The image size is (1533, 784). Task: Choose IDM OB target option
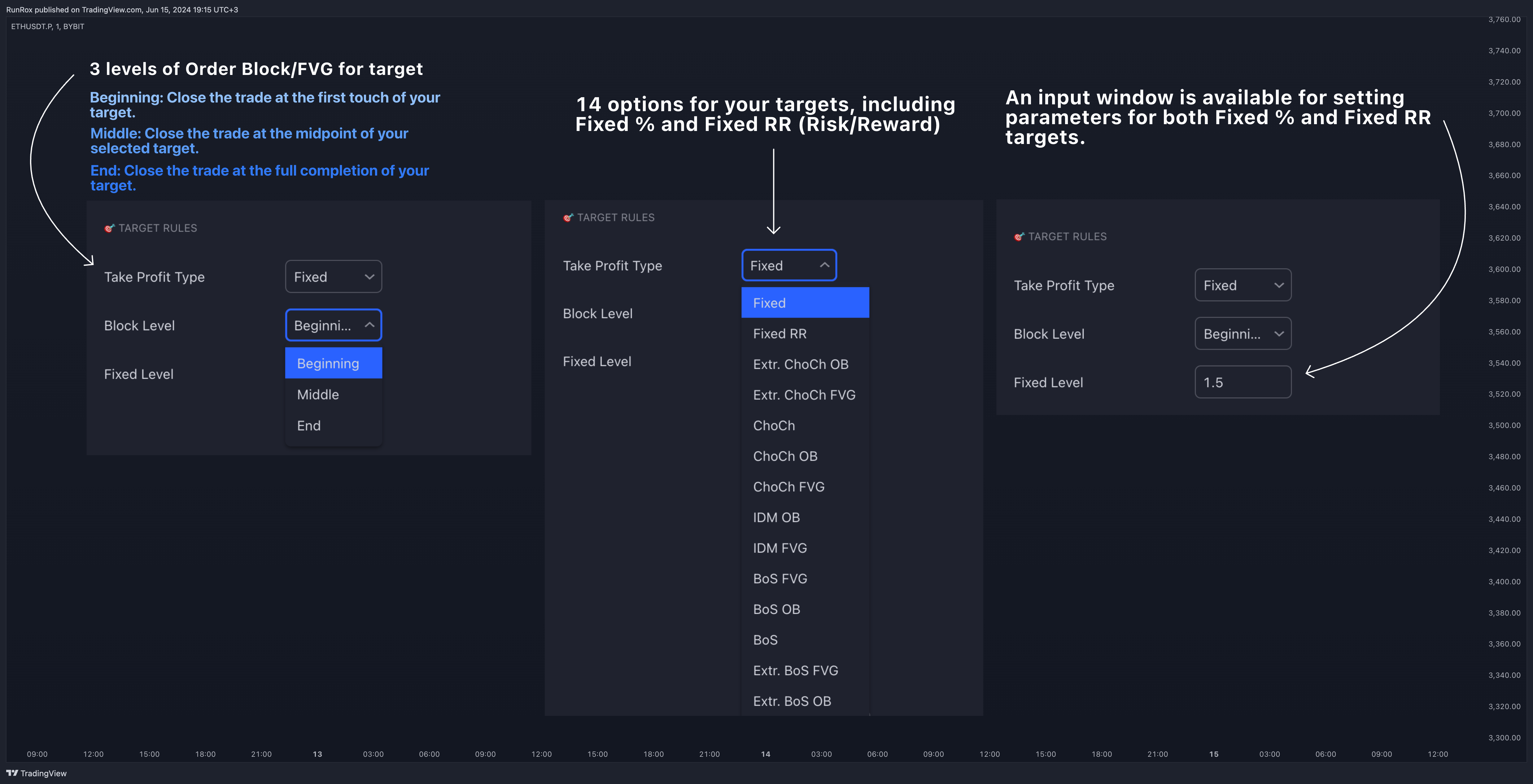[x=805, y=517]
